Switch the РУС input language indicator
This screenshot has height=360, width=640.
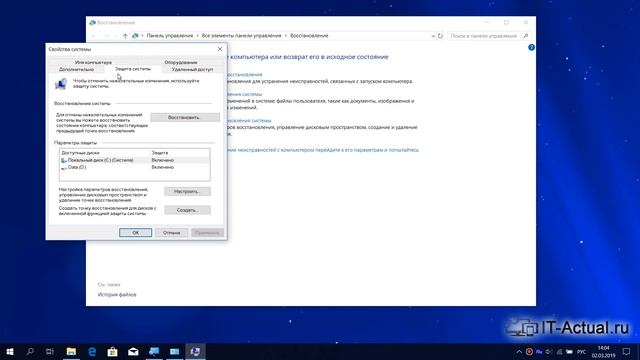pos(582,352)
